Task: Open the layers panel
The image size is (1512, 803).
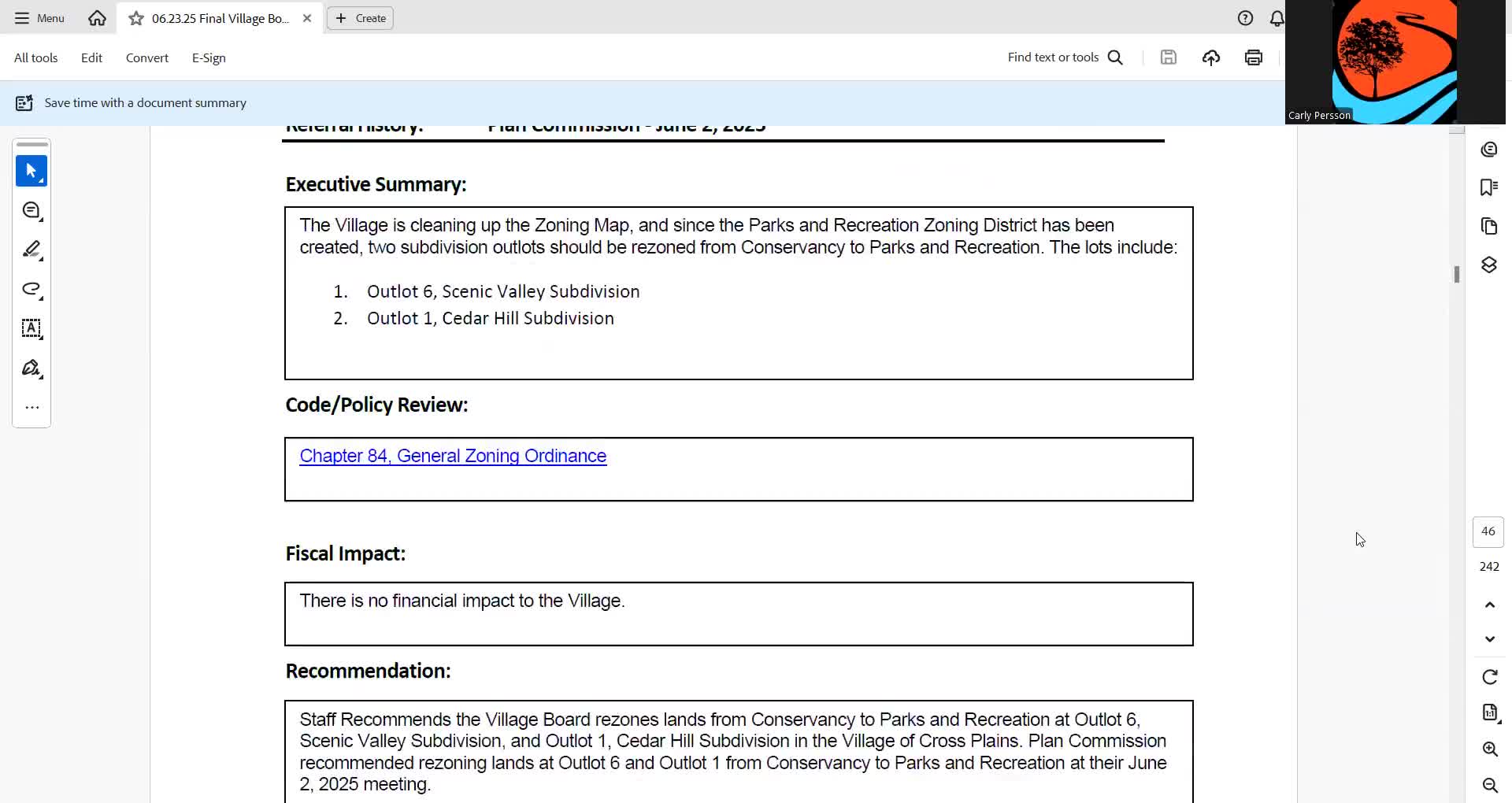Action: [1488, 265]
